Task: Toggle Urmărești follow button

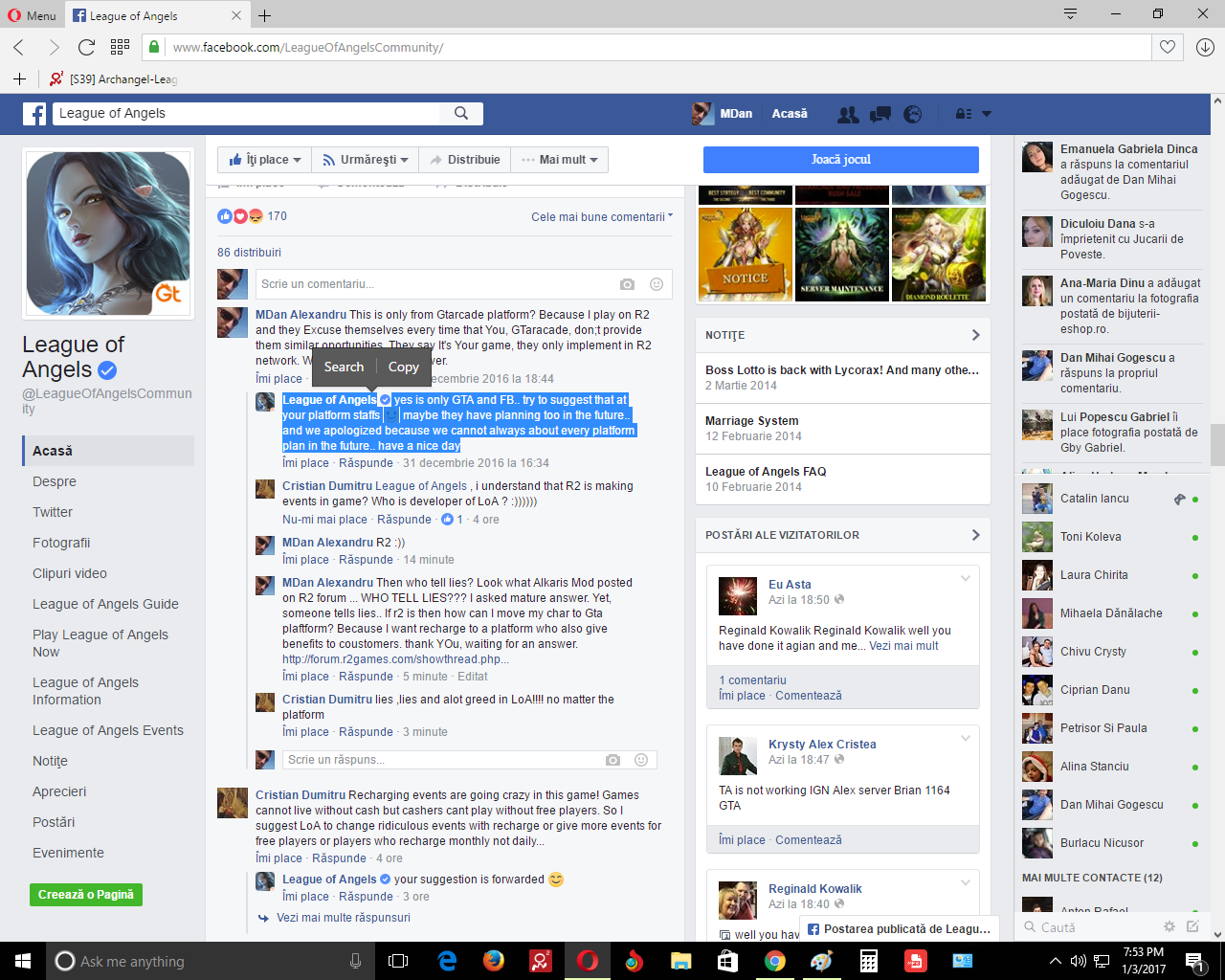Action: pyautogui.click(x=366, y=160)
